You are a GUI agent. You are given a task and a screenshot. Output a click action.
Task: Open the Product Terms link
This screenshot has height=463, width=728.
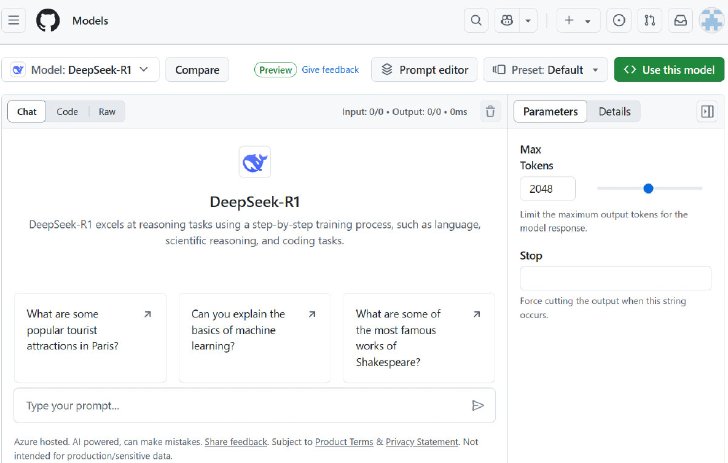coord(344,442)
